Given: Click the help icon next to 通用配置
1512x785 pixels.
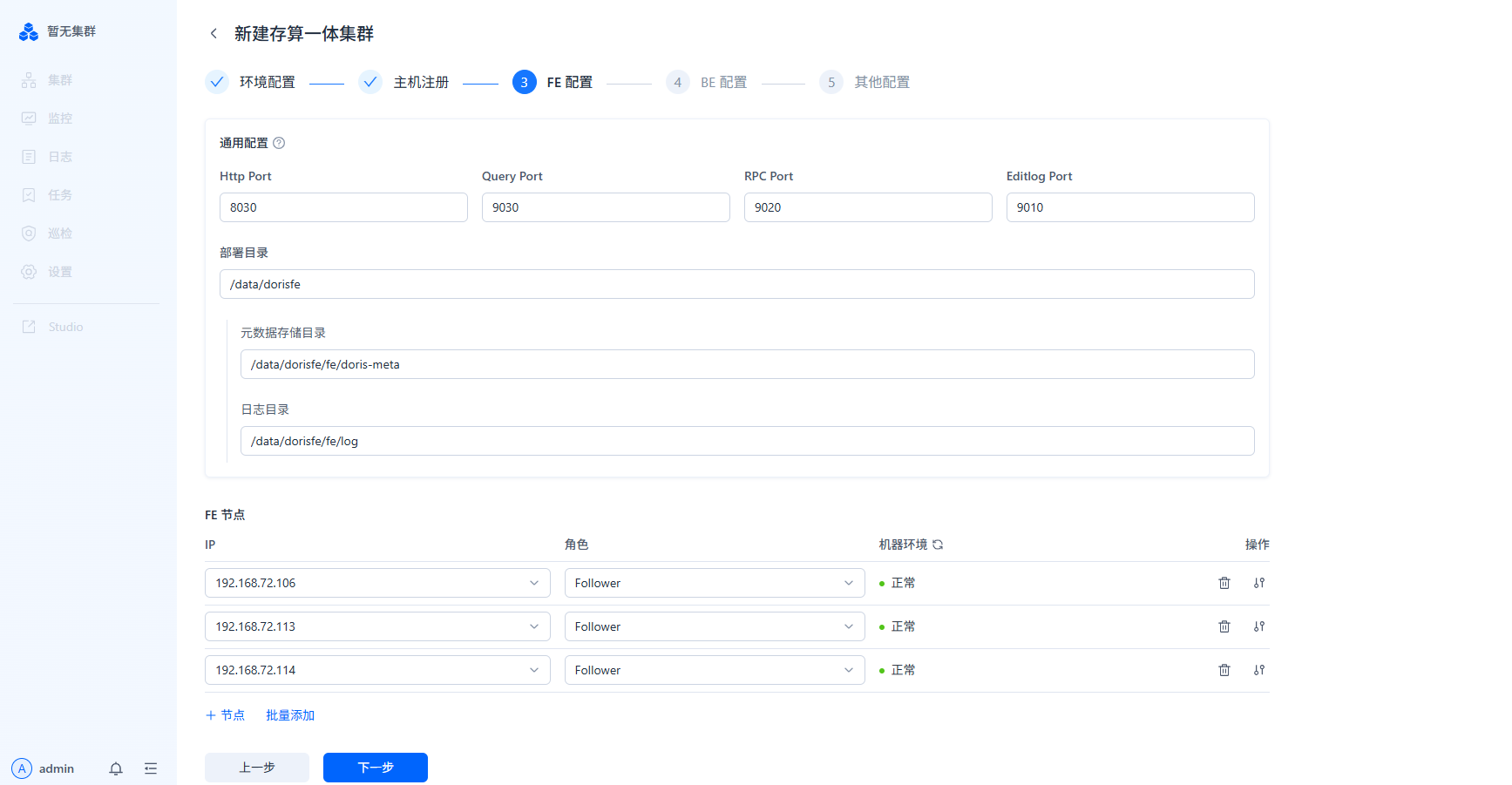Looking at the screenshot, I should tap(279, 143).
